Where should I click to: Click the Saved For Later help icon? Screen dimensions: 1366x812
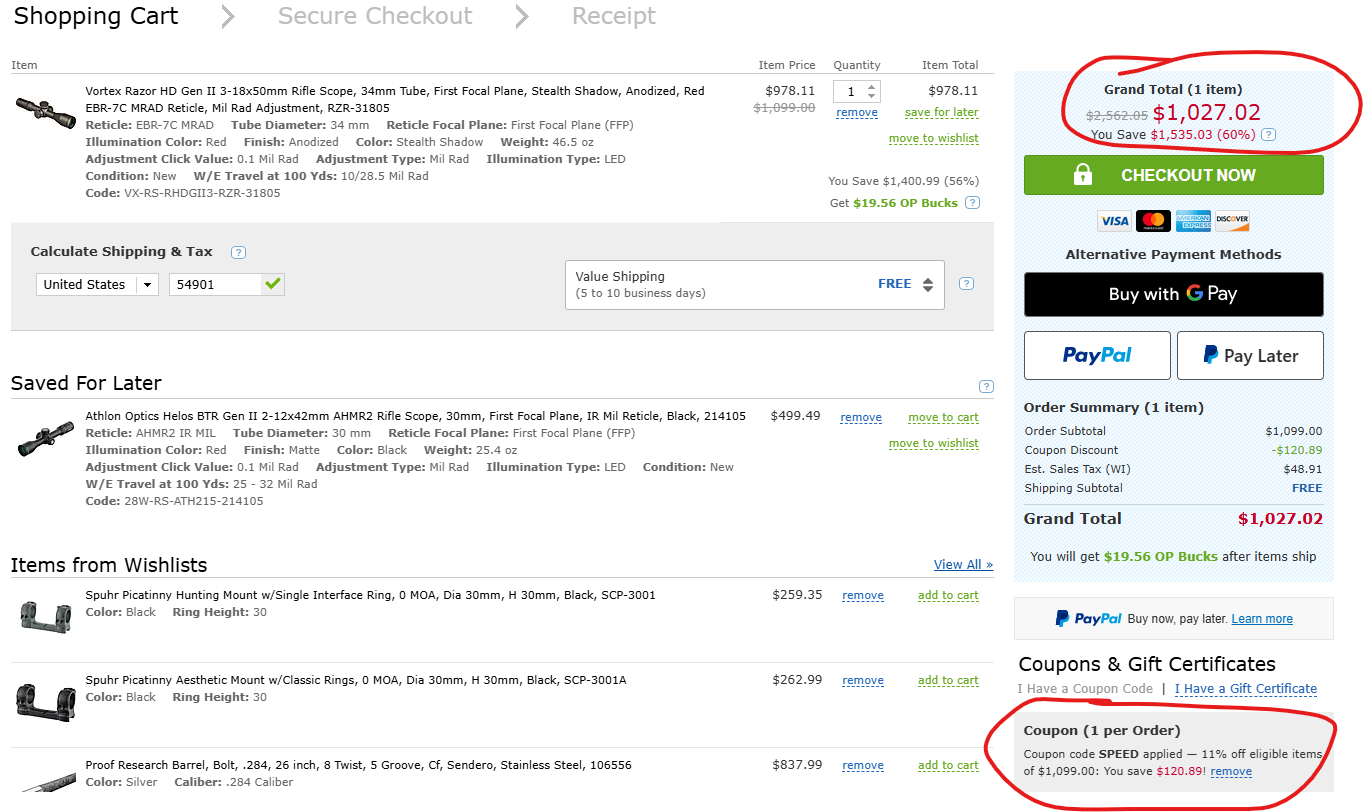tap(986, 387)
